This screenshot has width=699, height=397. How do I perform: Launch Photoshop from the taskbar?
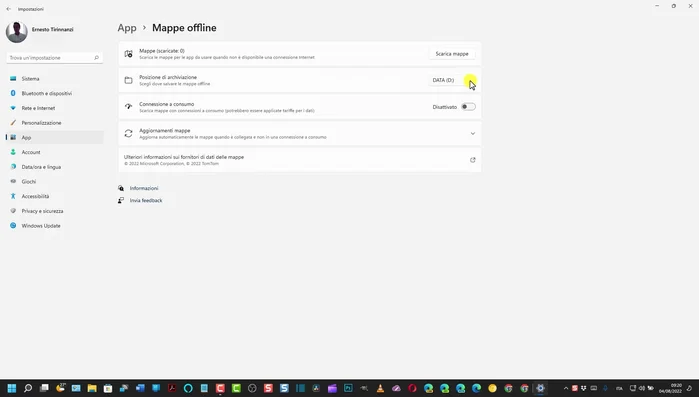pos(348,388)
